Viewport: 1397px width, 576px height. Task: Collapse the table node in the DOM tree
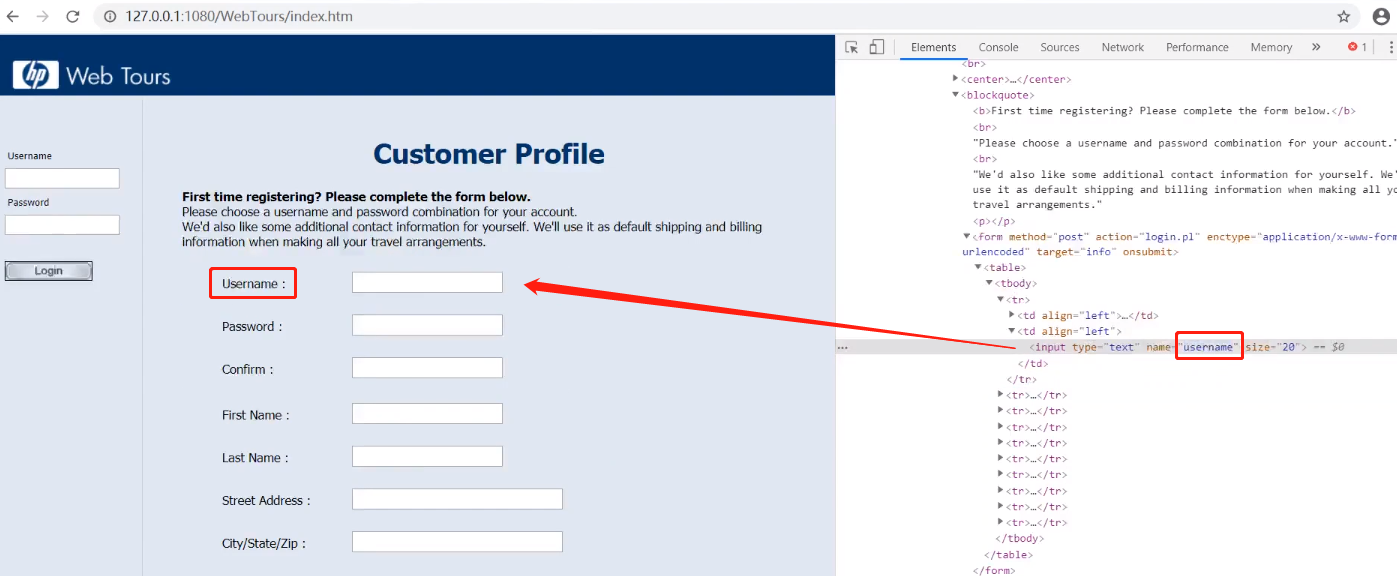978,267
